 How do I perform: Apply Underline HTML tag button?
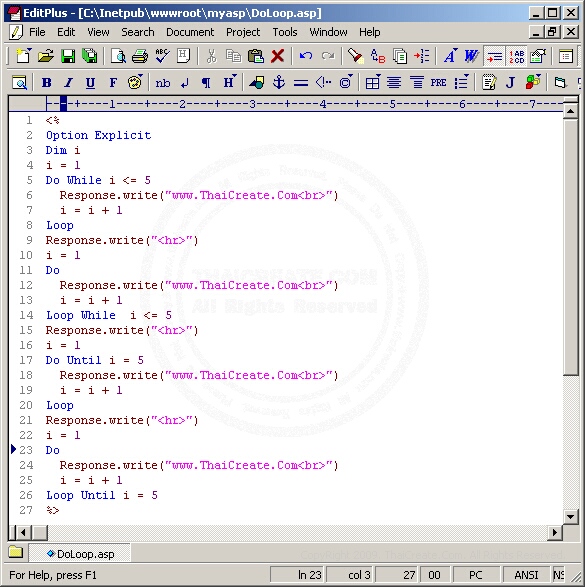click(x=90, y=82)
